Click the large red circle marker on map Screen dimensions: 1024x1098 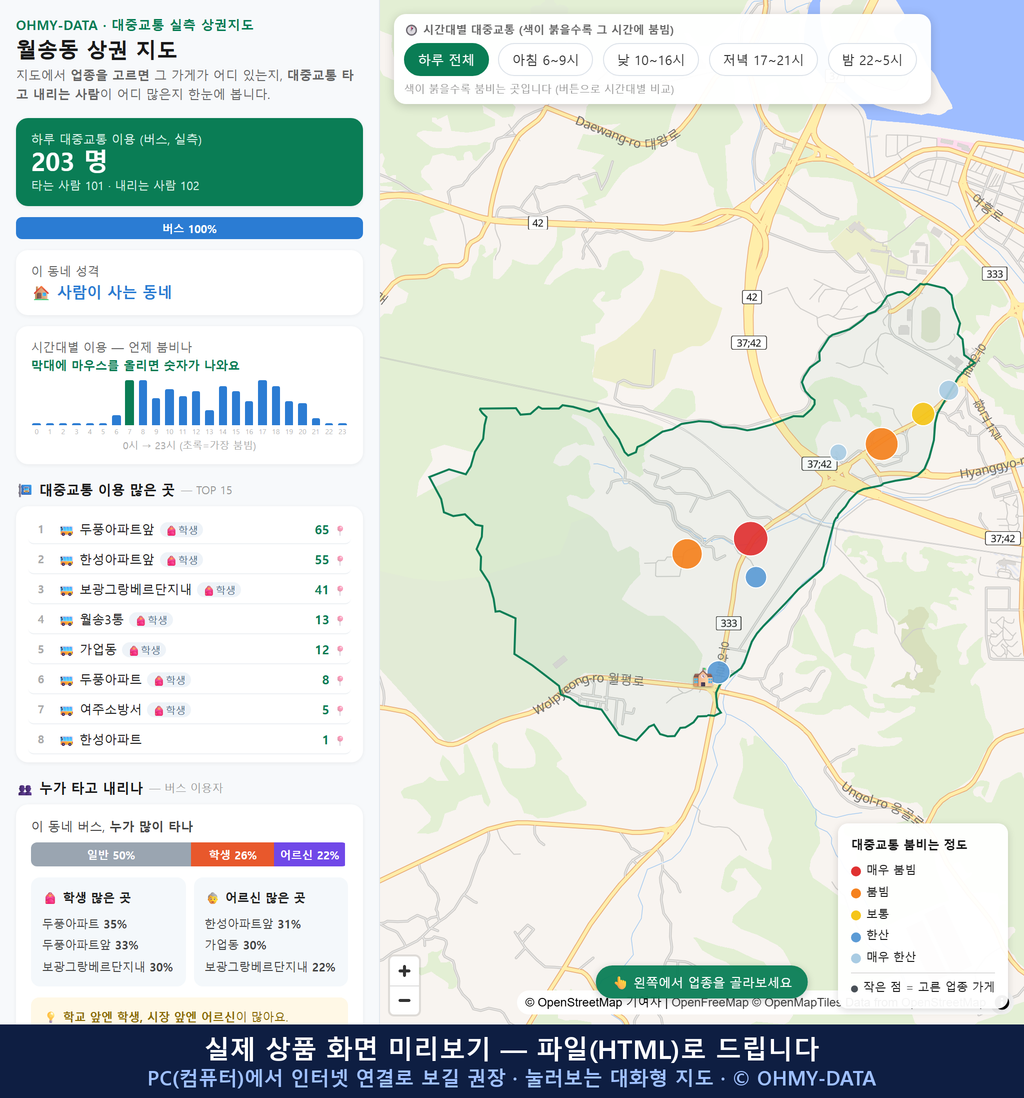click(x=751, y=538)
